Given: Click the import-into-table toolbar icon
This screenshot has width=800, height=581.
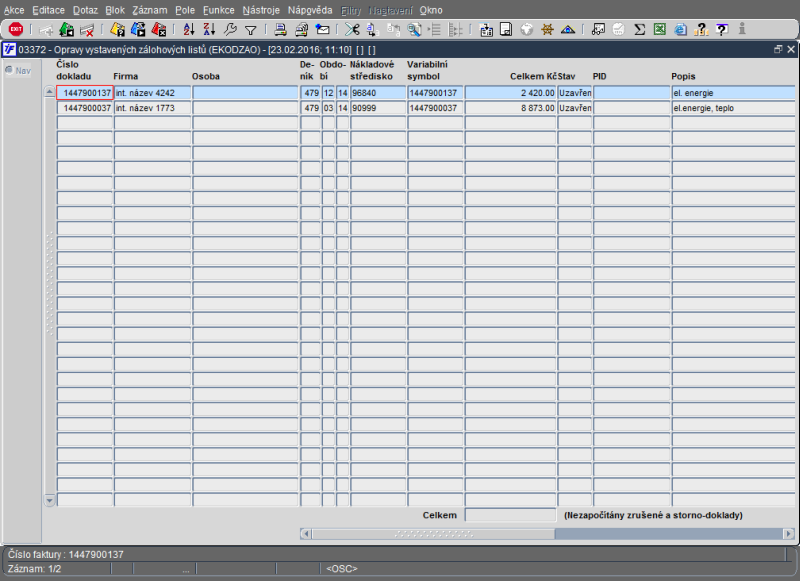Looking at the screenshot, I should [x=486, y=30].
